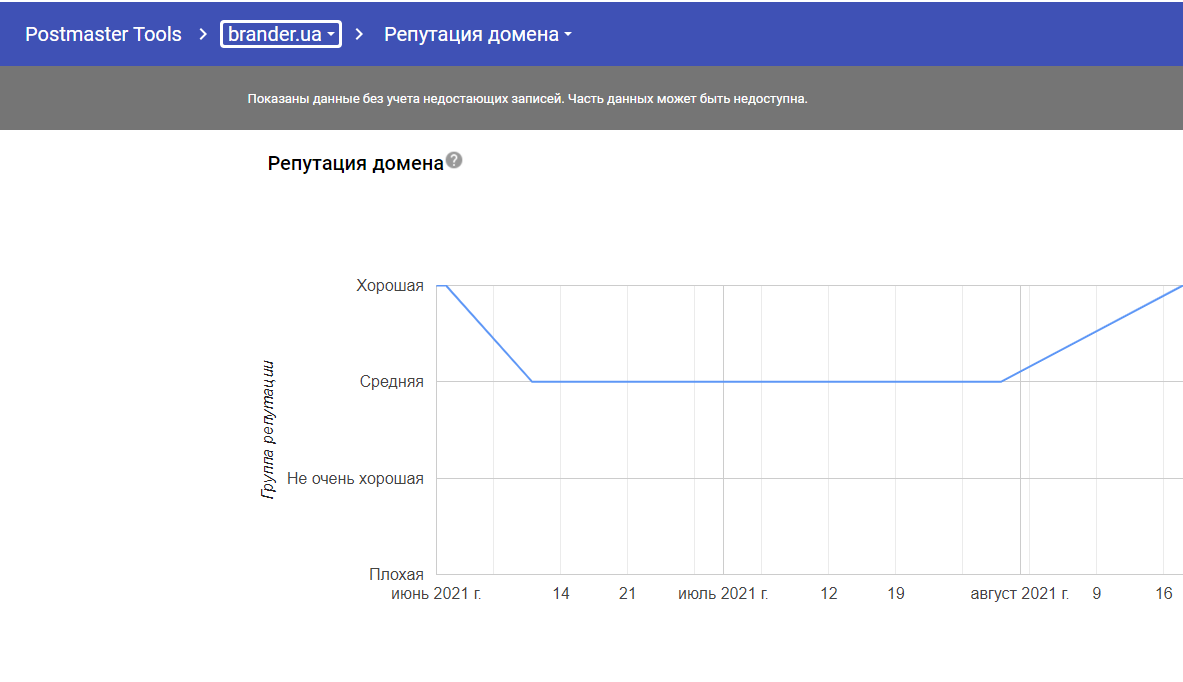Click line point where reputation drops to Средняя

coord(532,381)
